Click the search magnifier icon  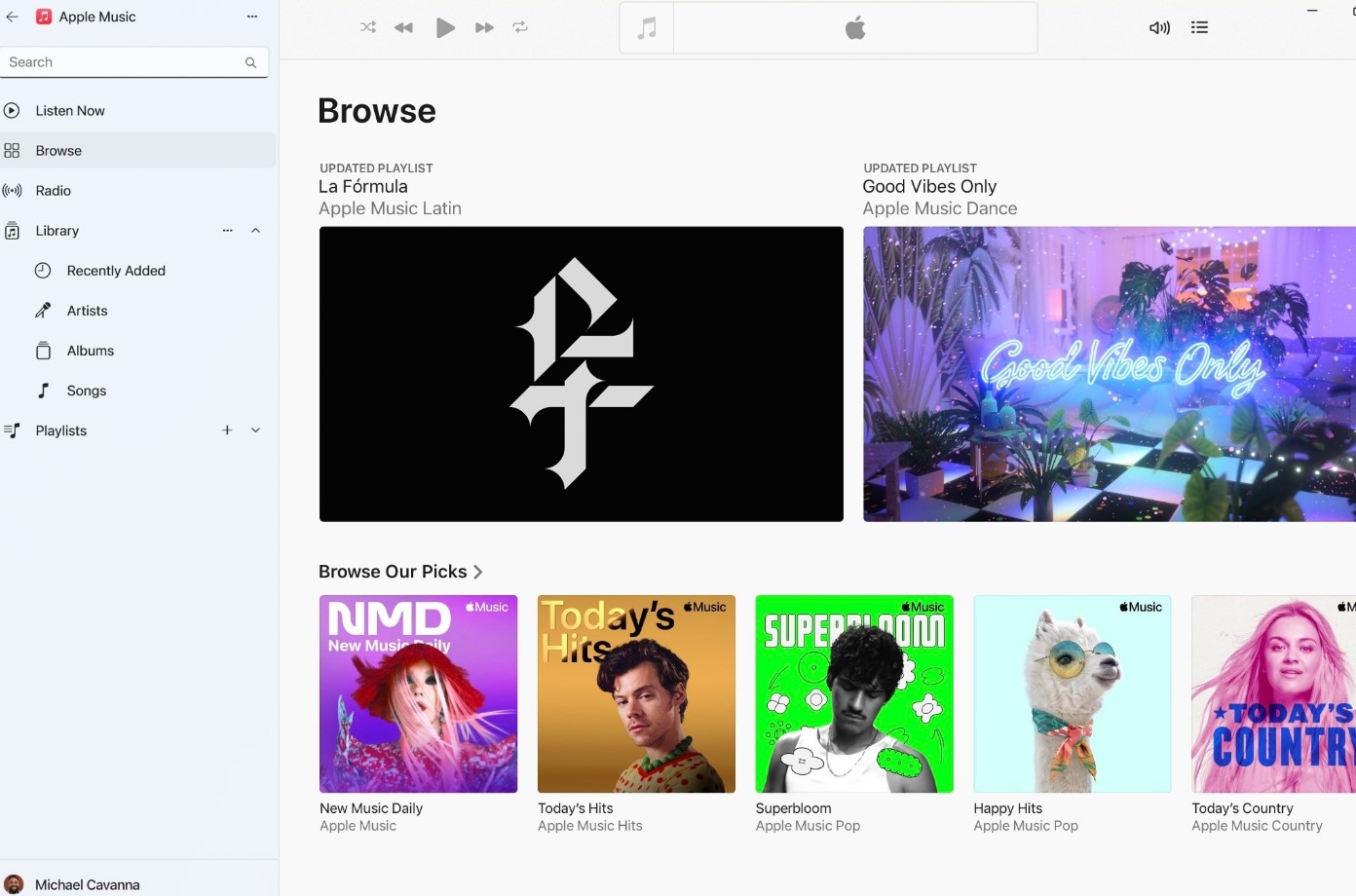250,62
